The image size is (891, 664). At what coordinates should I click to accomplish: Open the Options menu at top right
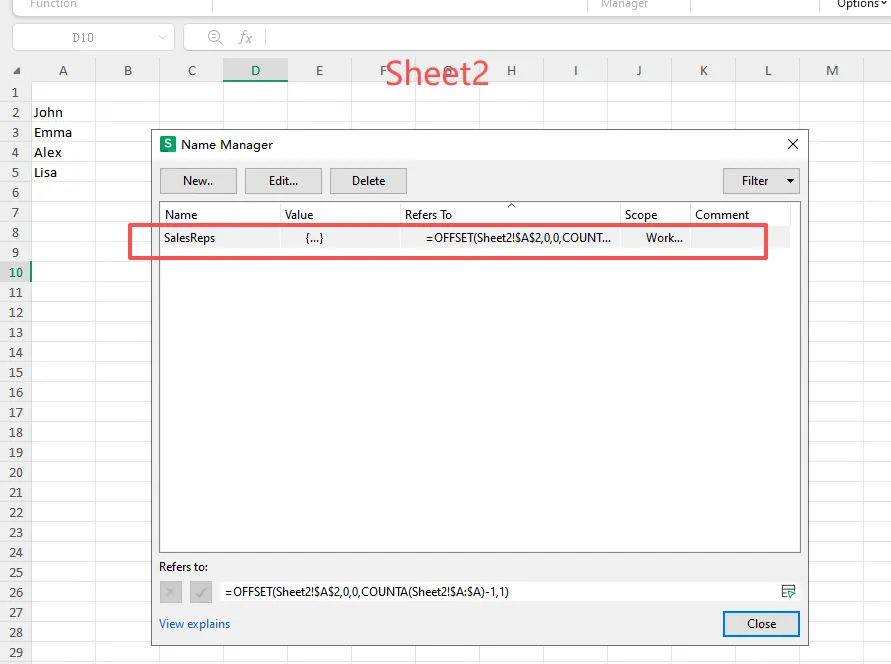coord(857,5)
